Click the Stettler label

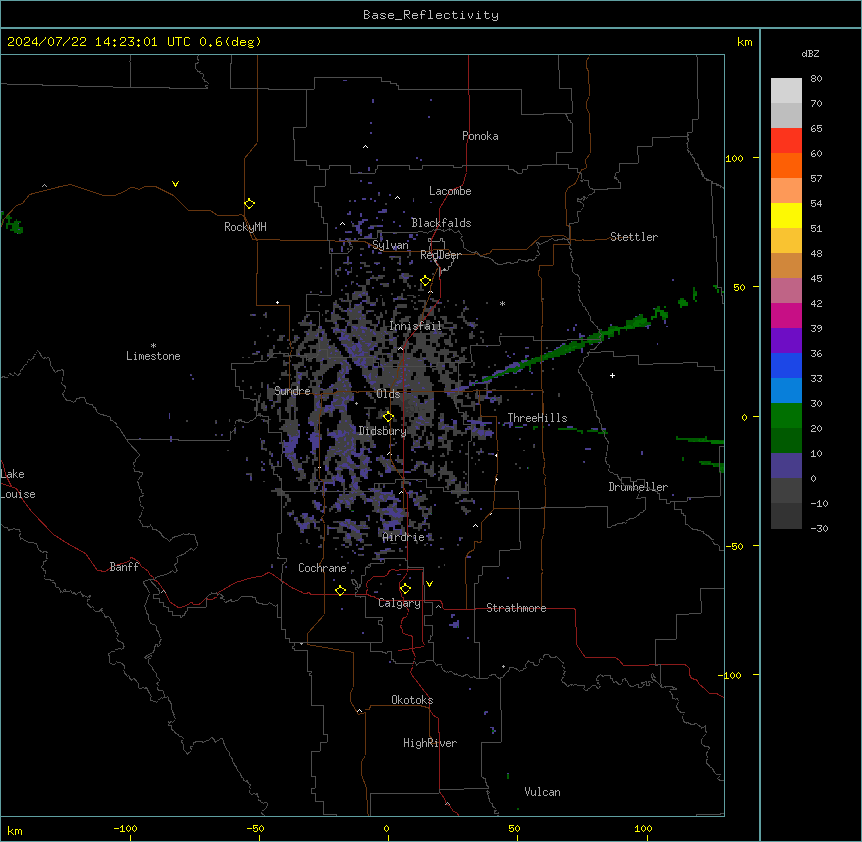click(634, 237)
